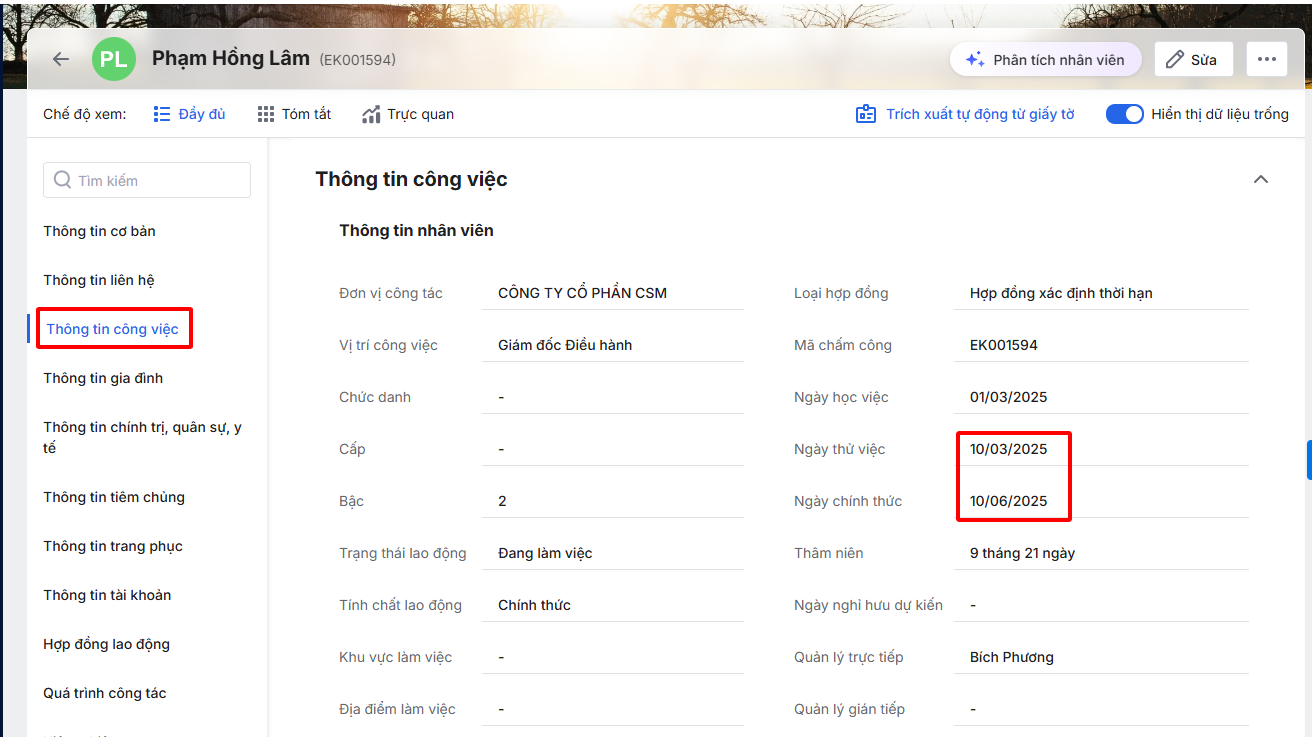Click the Đang làm việc status value
The height and width of the screenshot is (737, 1312).
click(545, 553)
